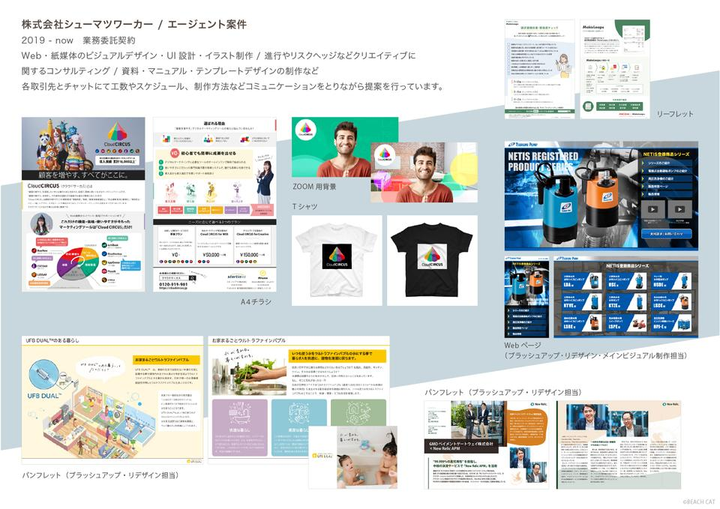This screenshot has width=720, height=509.
Task: Open the leaflet page with woman illustration
Action: click(540, 69)
